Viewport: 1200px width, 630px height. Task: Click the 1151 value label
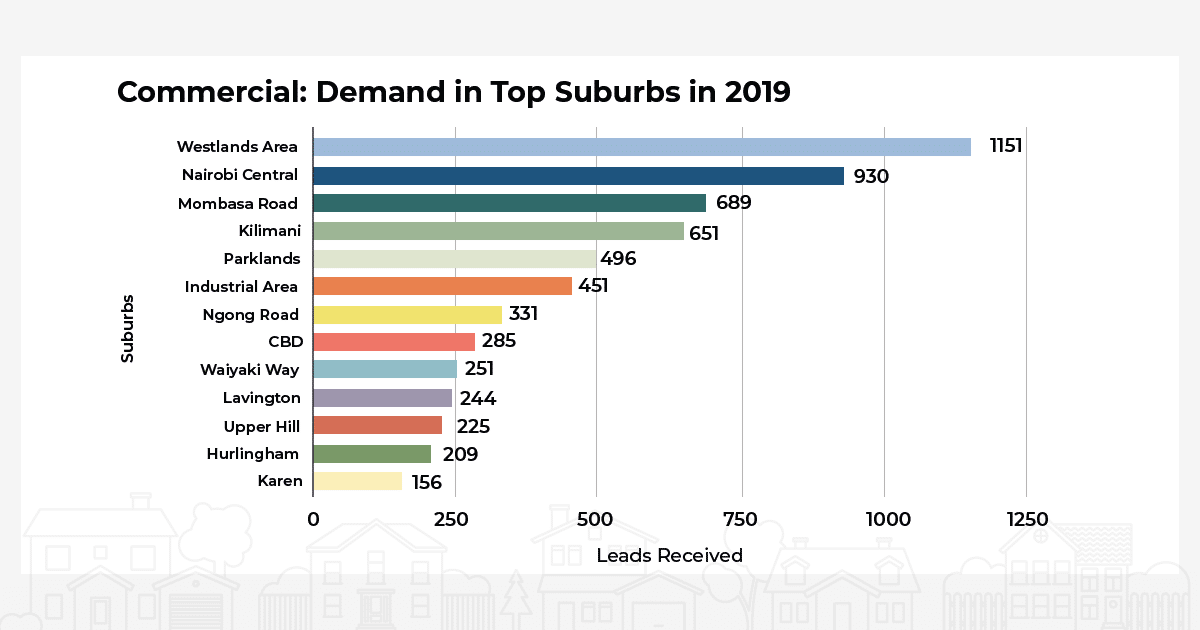pos(1005,146)
